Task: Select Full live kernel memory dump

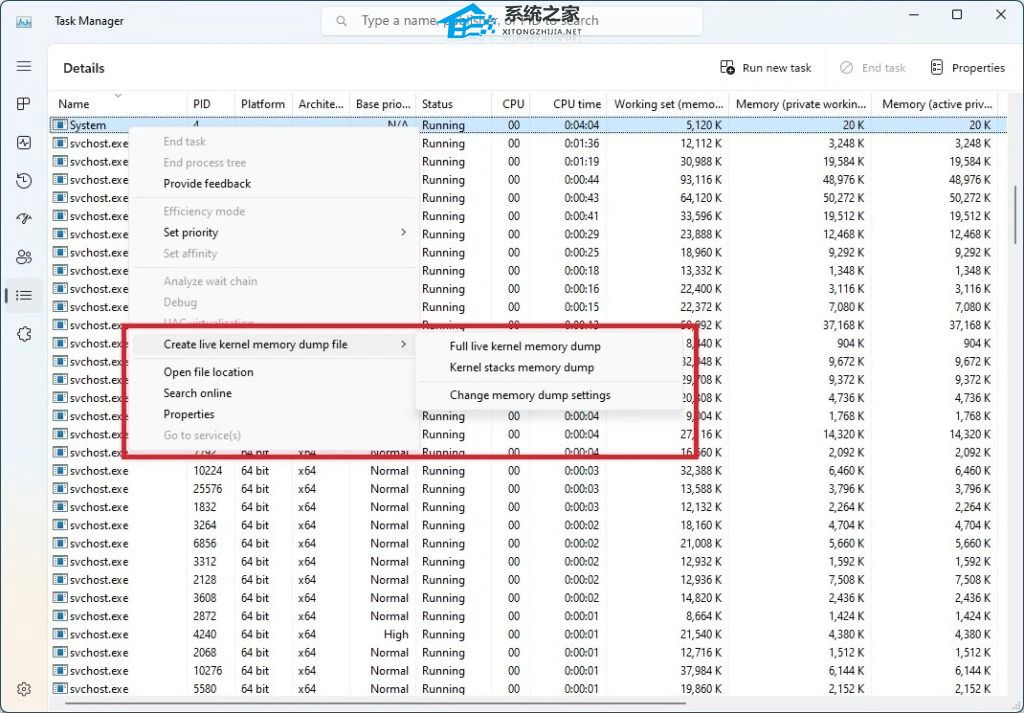Action: pyautogui.click(x=525, y=346)
